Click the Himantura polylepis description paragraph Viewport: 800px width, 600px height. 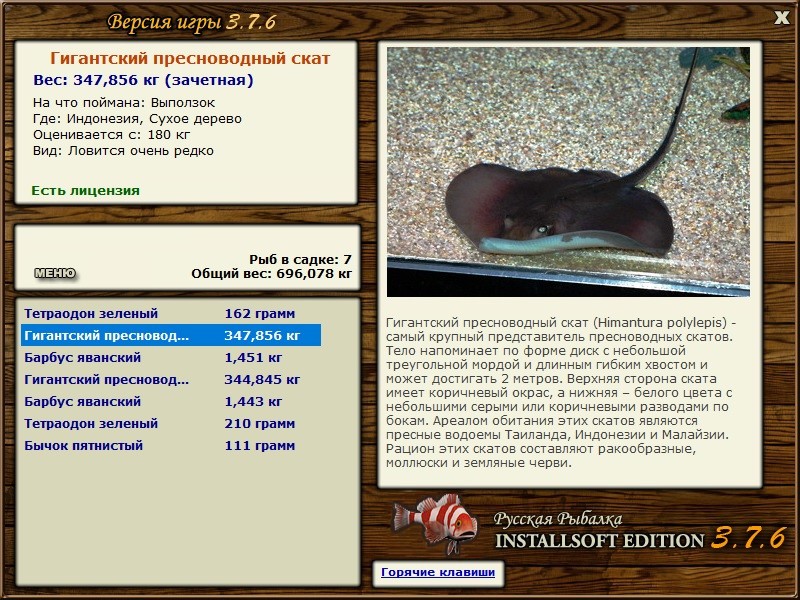561,393
